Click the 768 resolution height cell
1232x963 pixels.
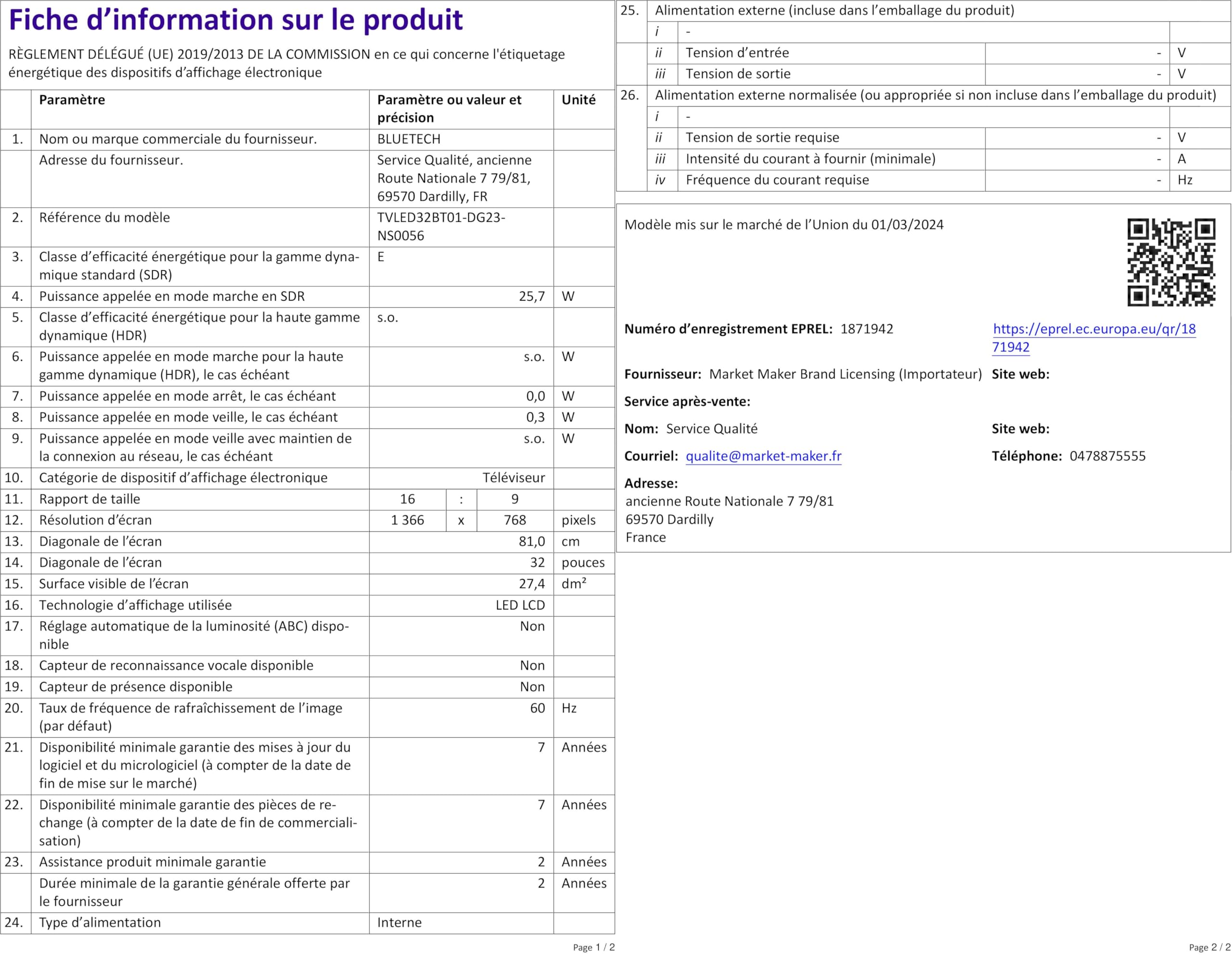pyautogui.click(x=514, y=520)
